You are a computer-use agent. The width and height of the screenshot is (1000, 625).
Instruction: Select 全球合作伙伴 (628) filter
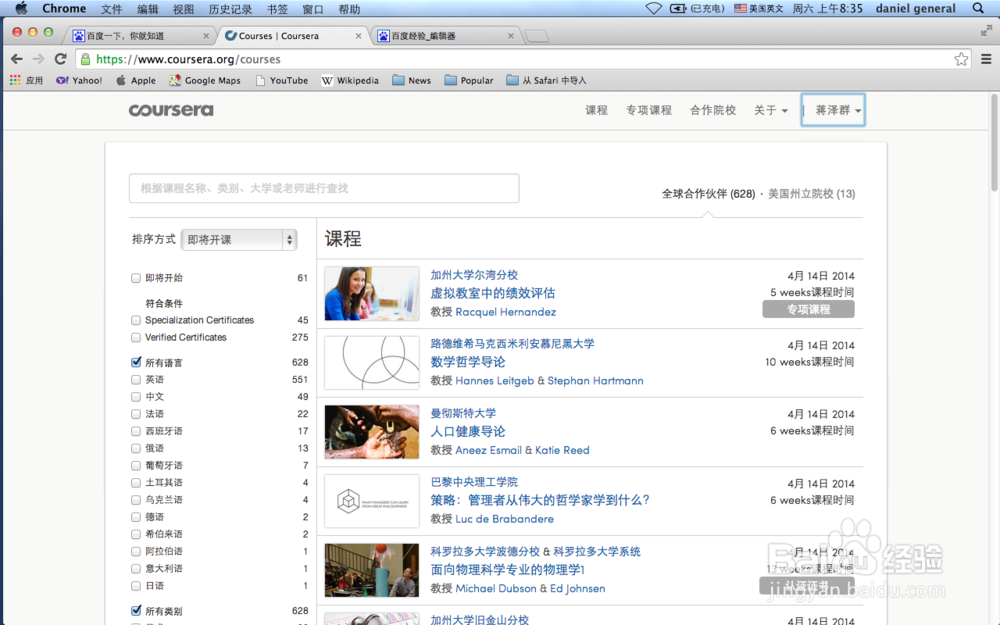coord(708,194)
